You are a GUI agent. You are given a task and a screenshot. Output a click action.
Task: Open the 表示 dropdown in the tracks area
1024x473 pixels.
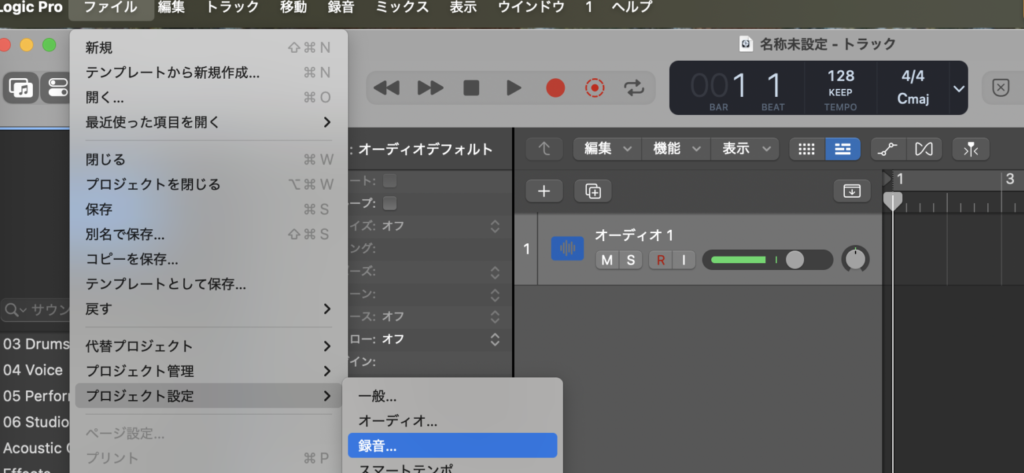pyautogui.click(x=744, y=149)
